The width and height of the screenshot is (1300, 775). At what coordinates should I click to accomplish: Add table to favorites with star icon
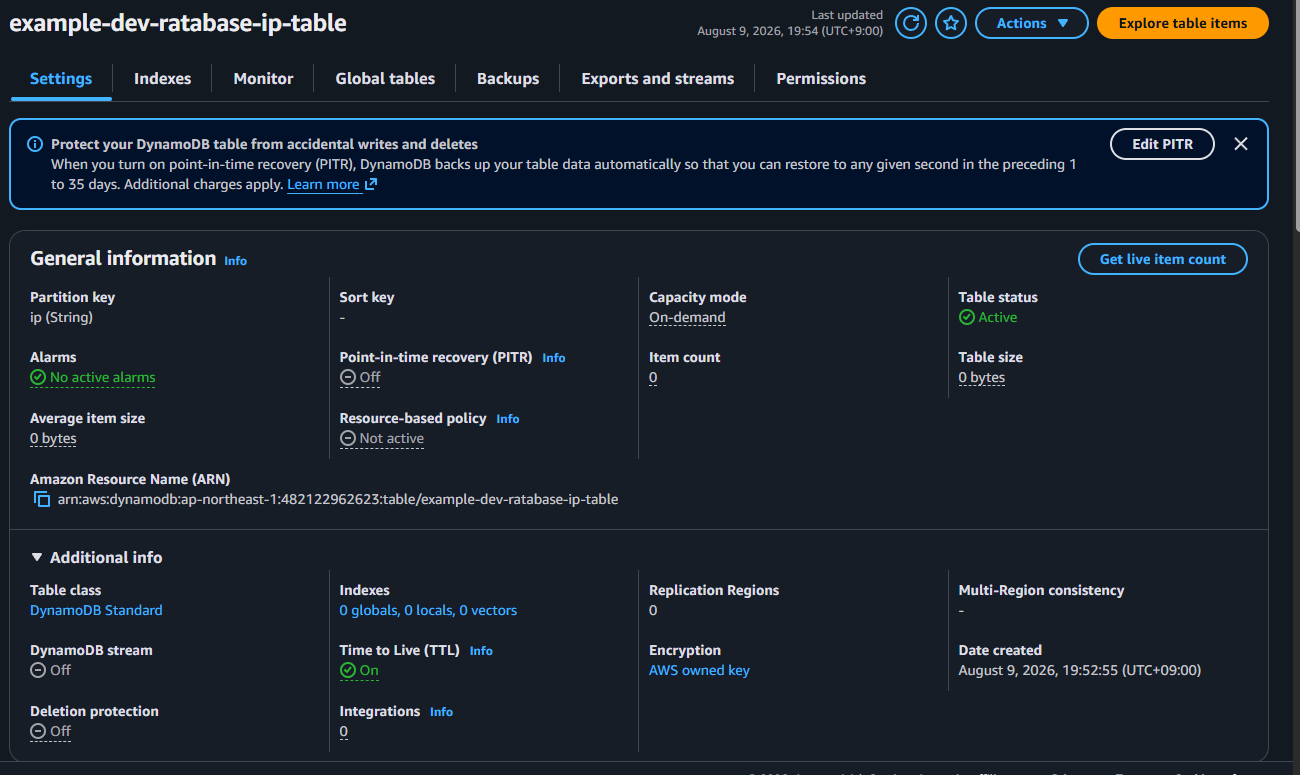[951, 23]
